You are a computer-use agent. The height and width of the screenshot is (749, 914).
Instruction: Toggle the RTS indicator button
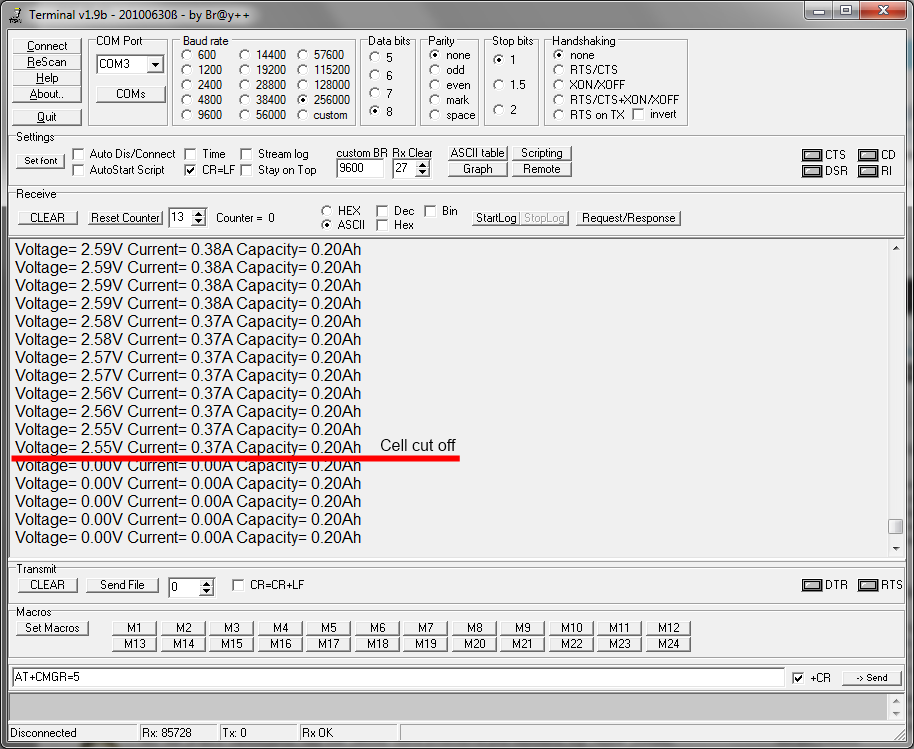[867, 585]
